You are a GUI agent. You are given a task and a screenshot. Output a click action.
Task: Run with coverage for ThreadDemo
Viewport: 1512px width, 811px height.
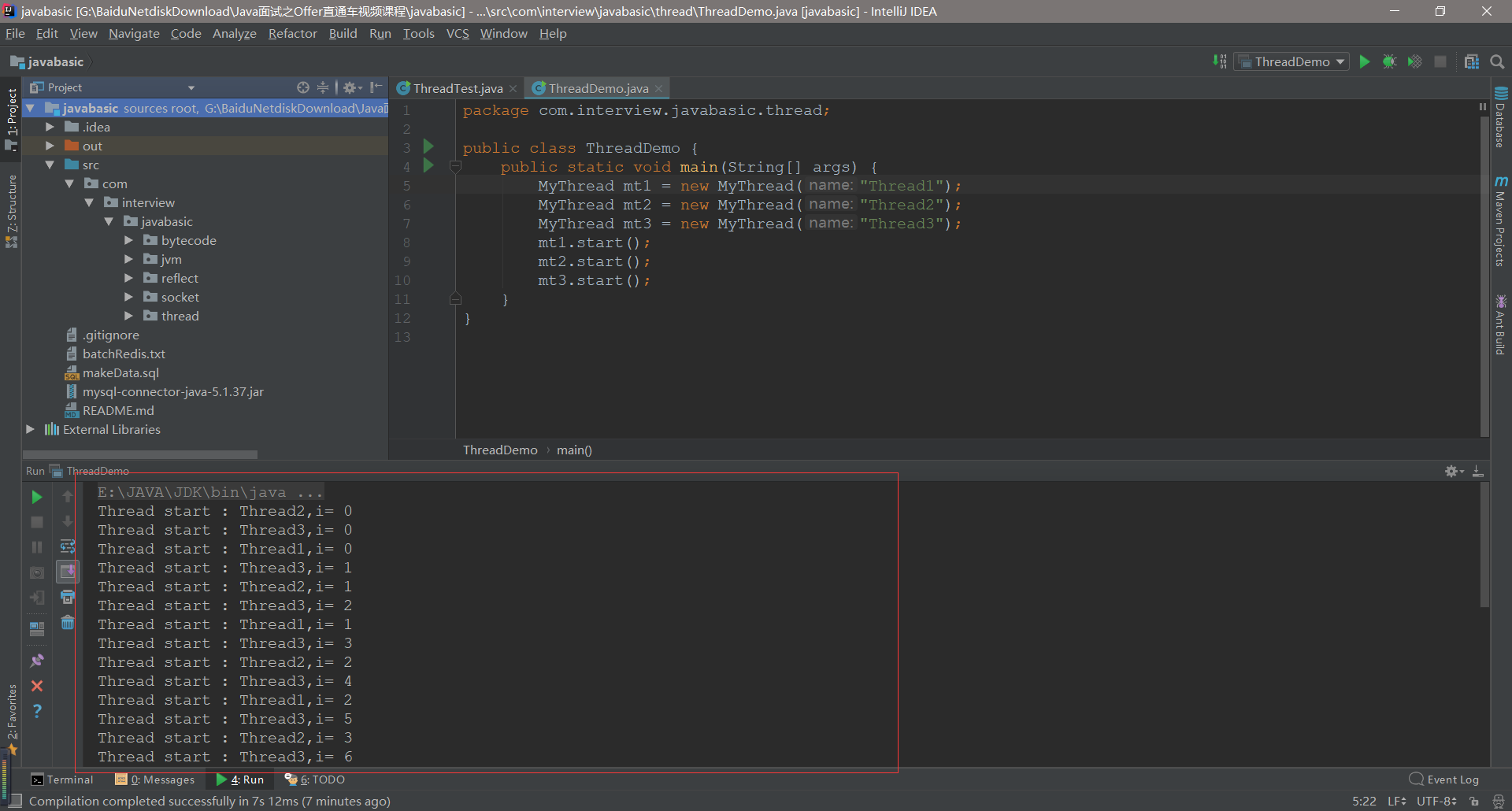tap(1415, 61)
